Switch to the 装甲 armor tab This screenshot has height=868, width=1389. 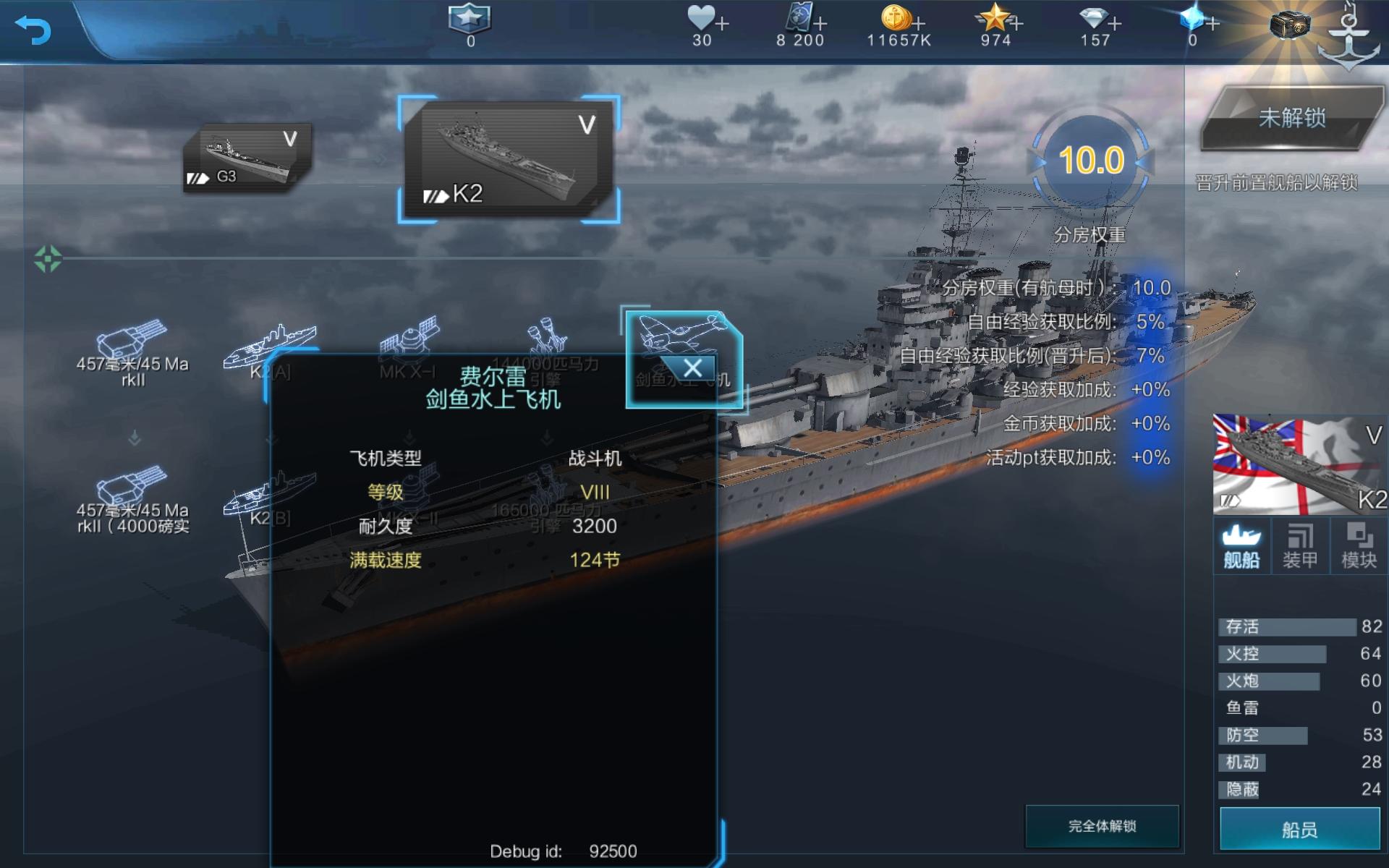[x=1300, y=545]
